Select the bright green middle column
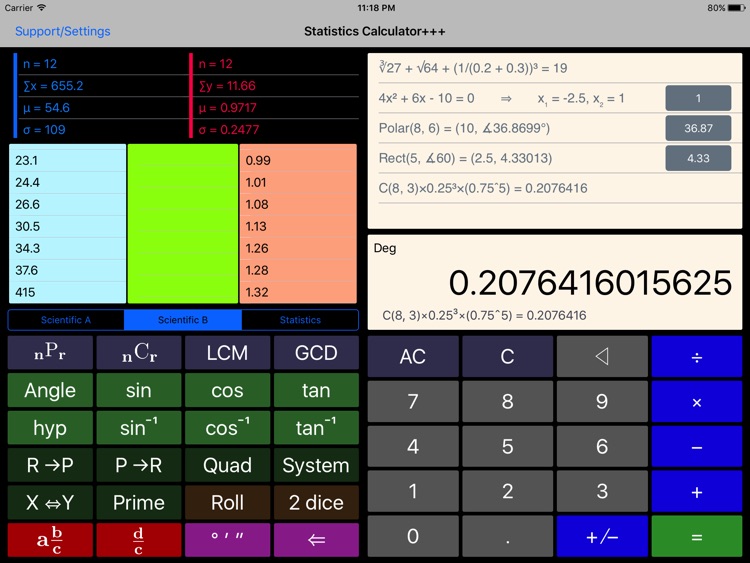 (182, 224)
